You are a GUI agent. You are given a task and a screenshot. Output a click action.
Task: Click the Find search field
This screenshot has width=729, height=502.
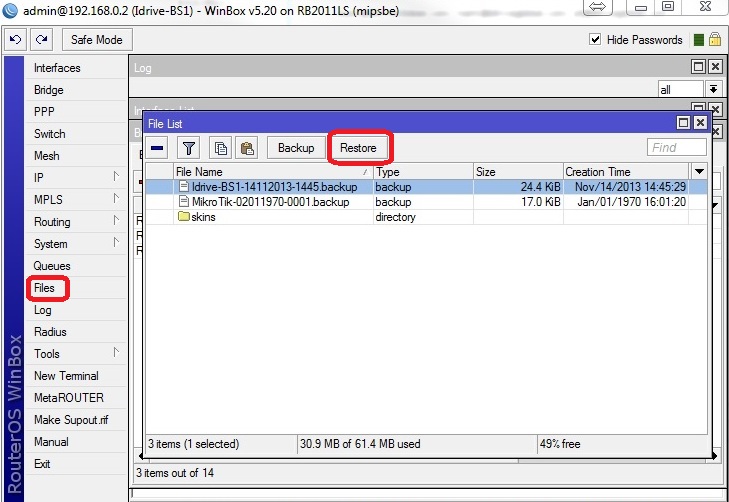676,148
